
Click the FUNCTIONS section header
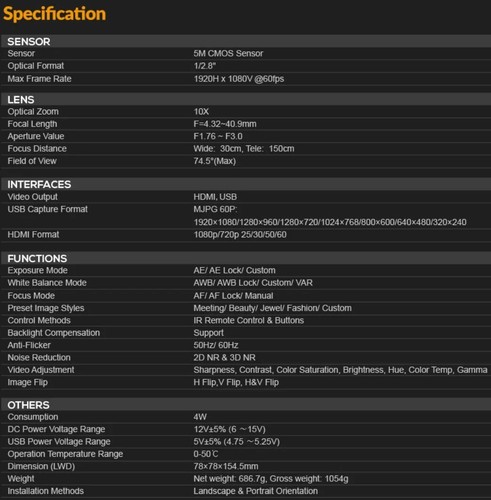click(37, 258)
